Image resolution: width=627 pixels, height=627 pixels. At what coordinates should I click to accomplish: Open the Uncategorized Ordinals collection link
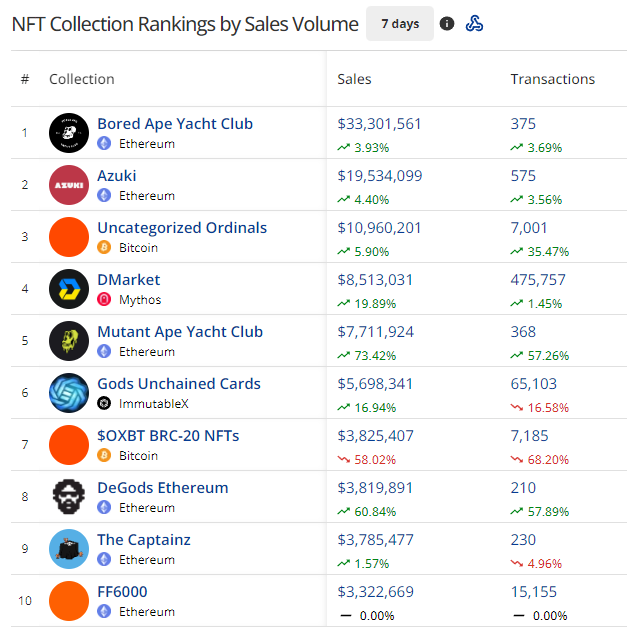point(182,228)
